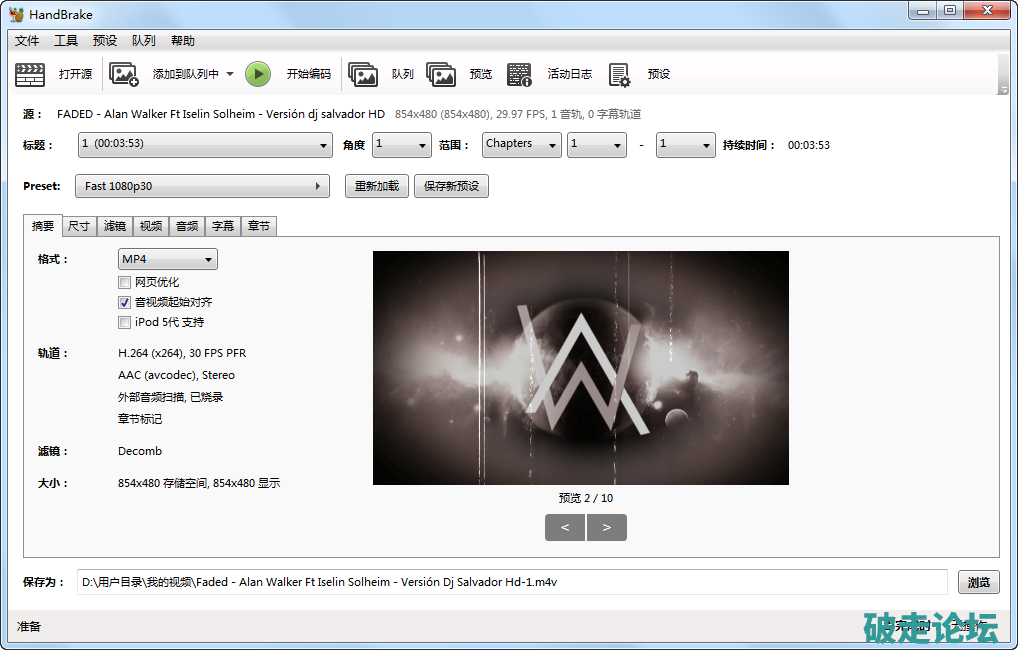Open the MP4 format dropdown
1018x650 pixels.
click(x=167, y=260)
